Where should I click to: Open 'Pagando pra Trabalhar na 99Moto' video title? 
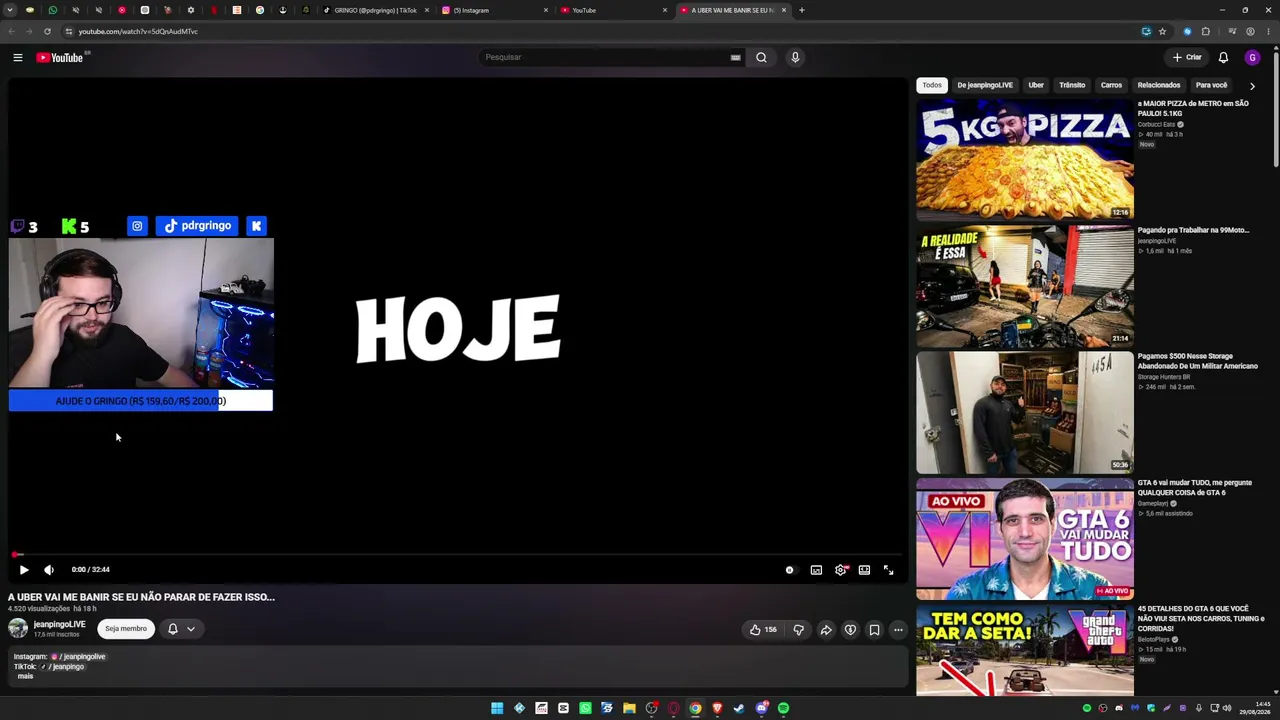(1193, 230)
